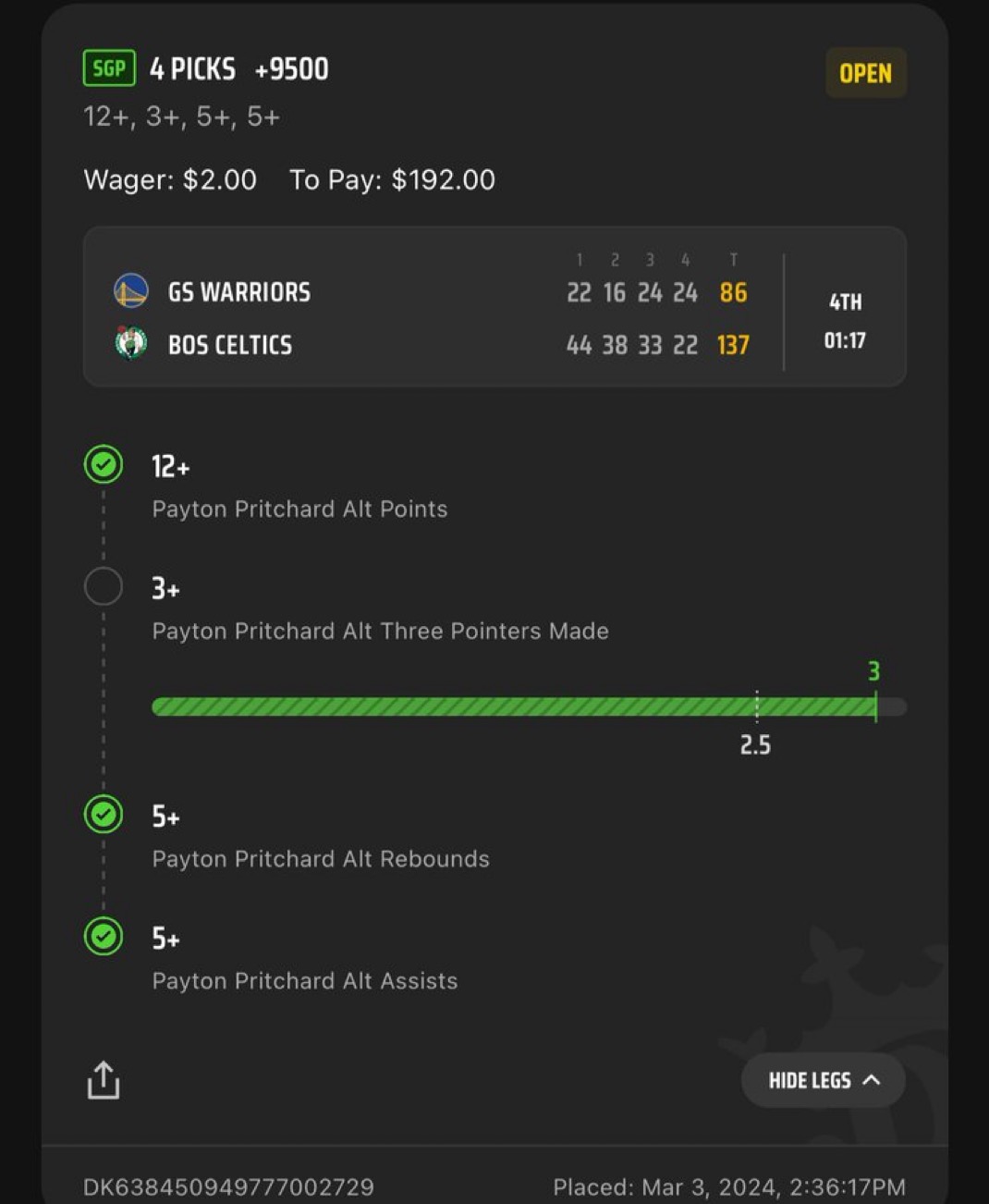Tap the Boston Celtics logo
The image size is (989, 1204).
[x=131, y=344]
